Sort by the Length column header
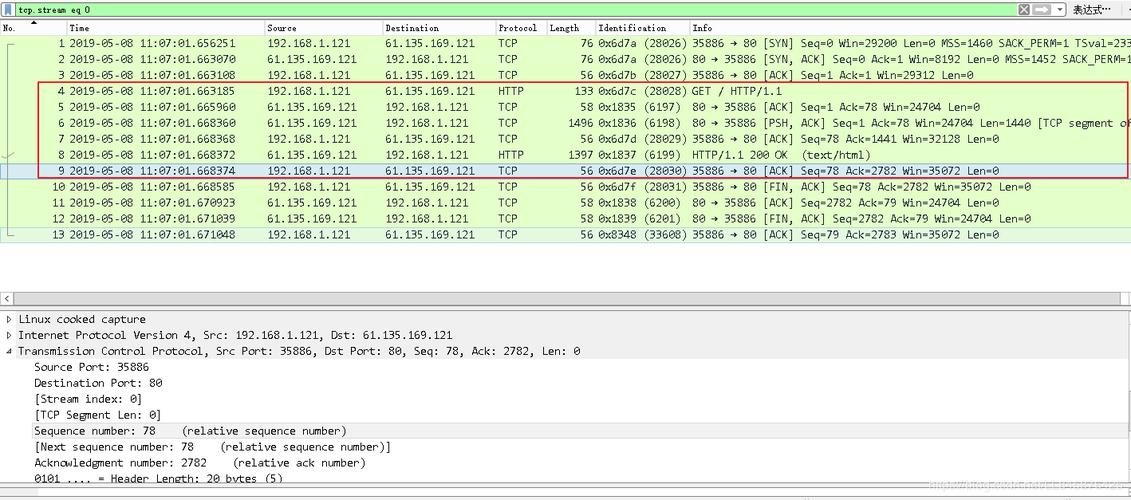This screenshot has width=1131, height=500. click(x=571, y=27)
